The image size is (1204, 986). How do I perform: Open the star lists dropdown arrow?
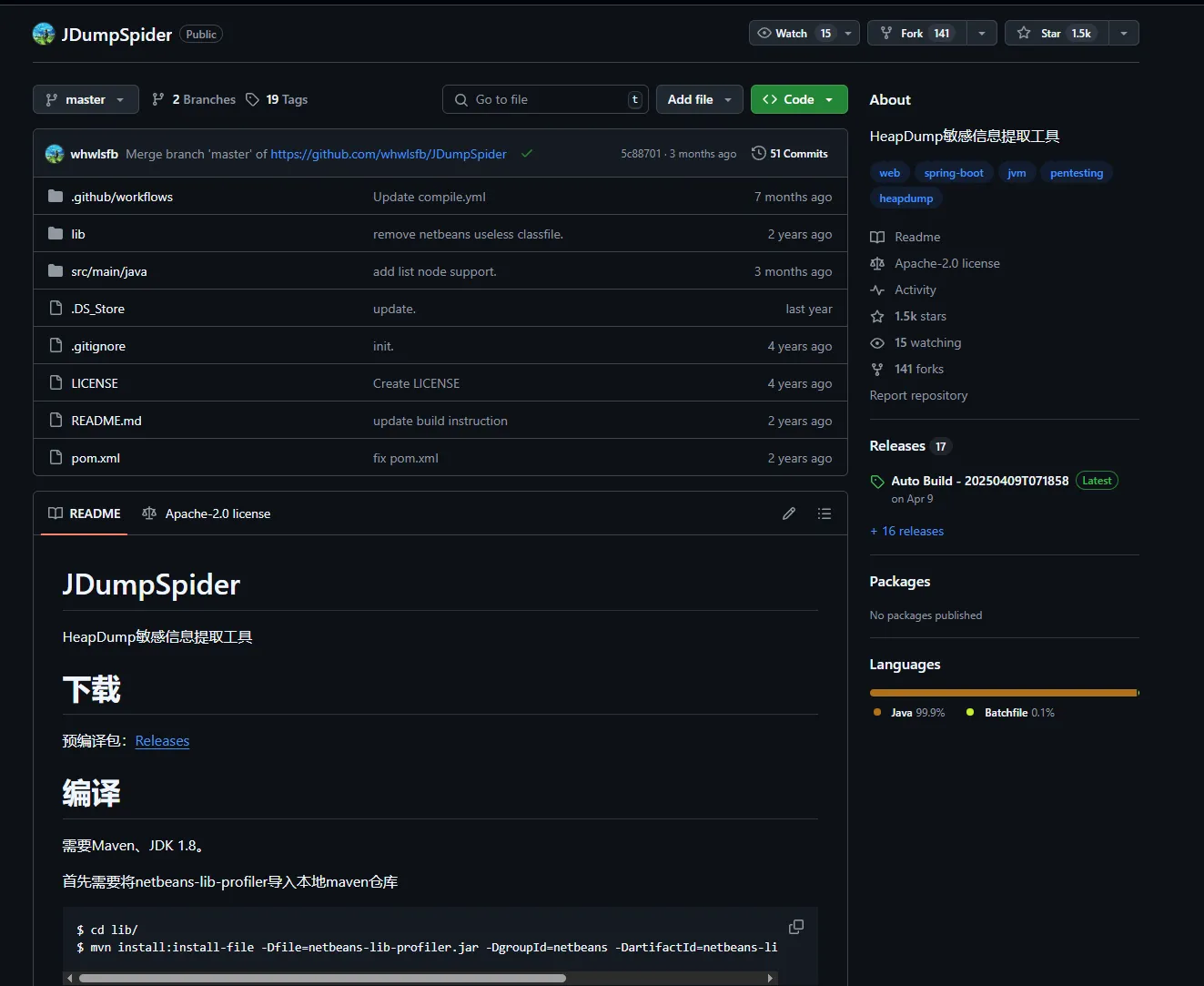coord(1124,34)
